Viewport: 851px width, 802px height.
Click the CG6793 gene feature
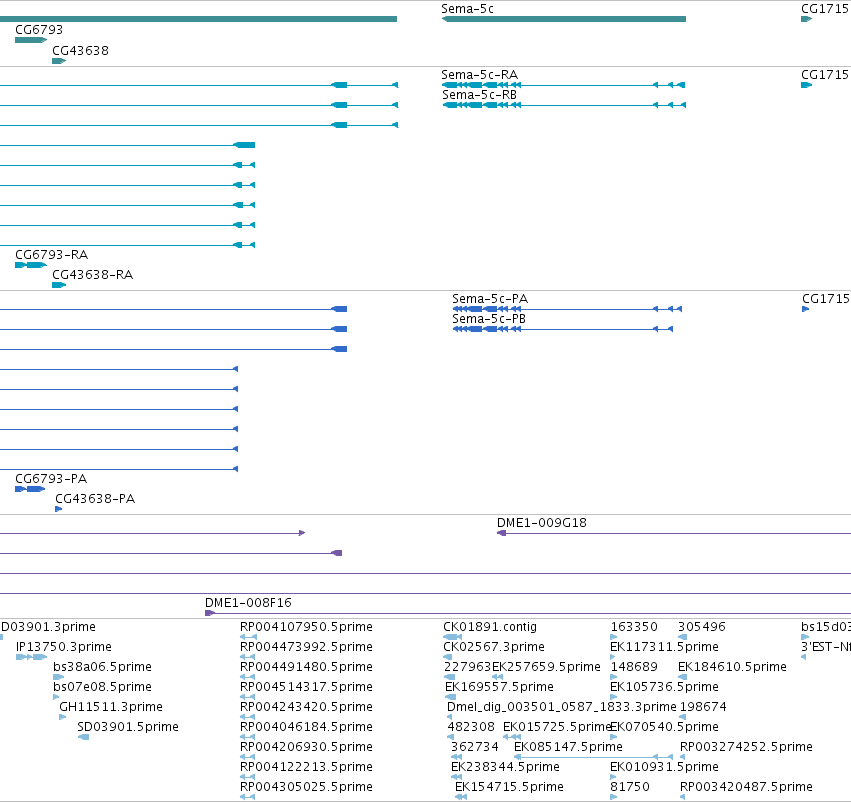[31, 40]
